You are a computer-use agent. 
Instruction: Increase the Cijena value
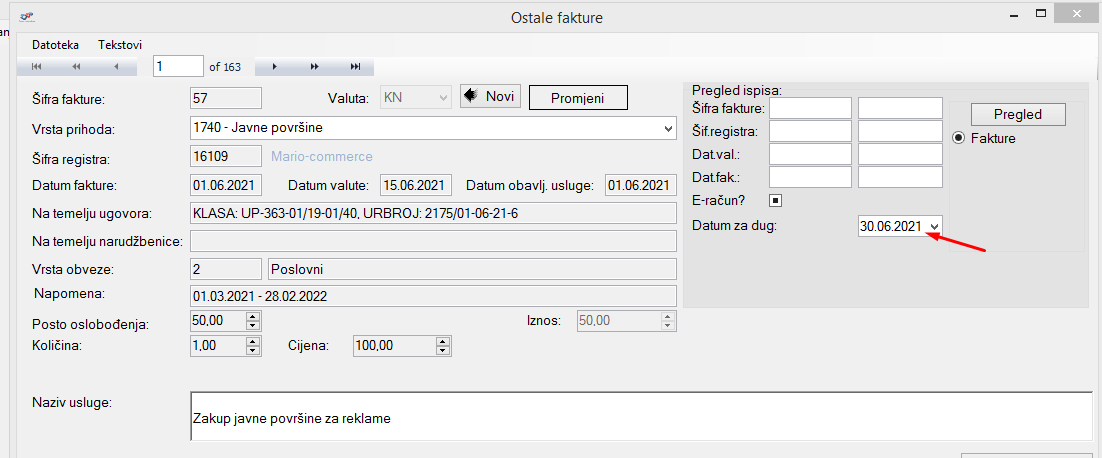pyautogui.click(x=442, y=341)
